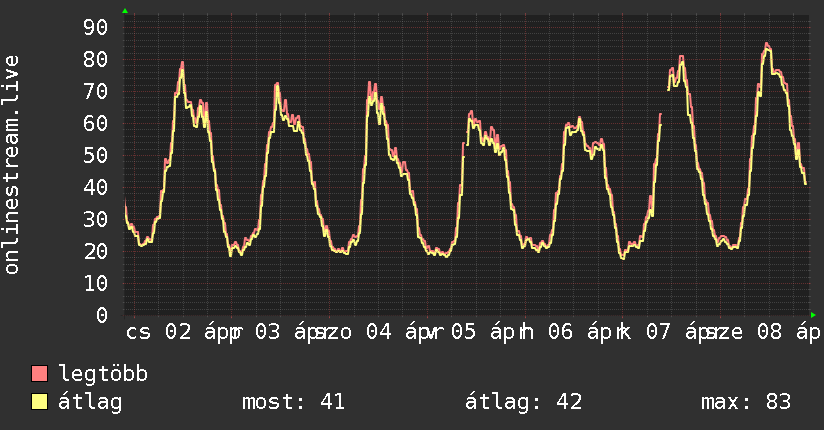The width and height of the screenshot is (824, 430).
Task: Click the 0 y-axis label
Action: [x=101, y=315]
